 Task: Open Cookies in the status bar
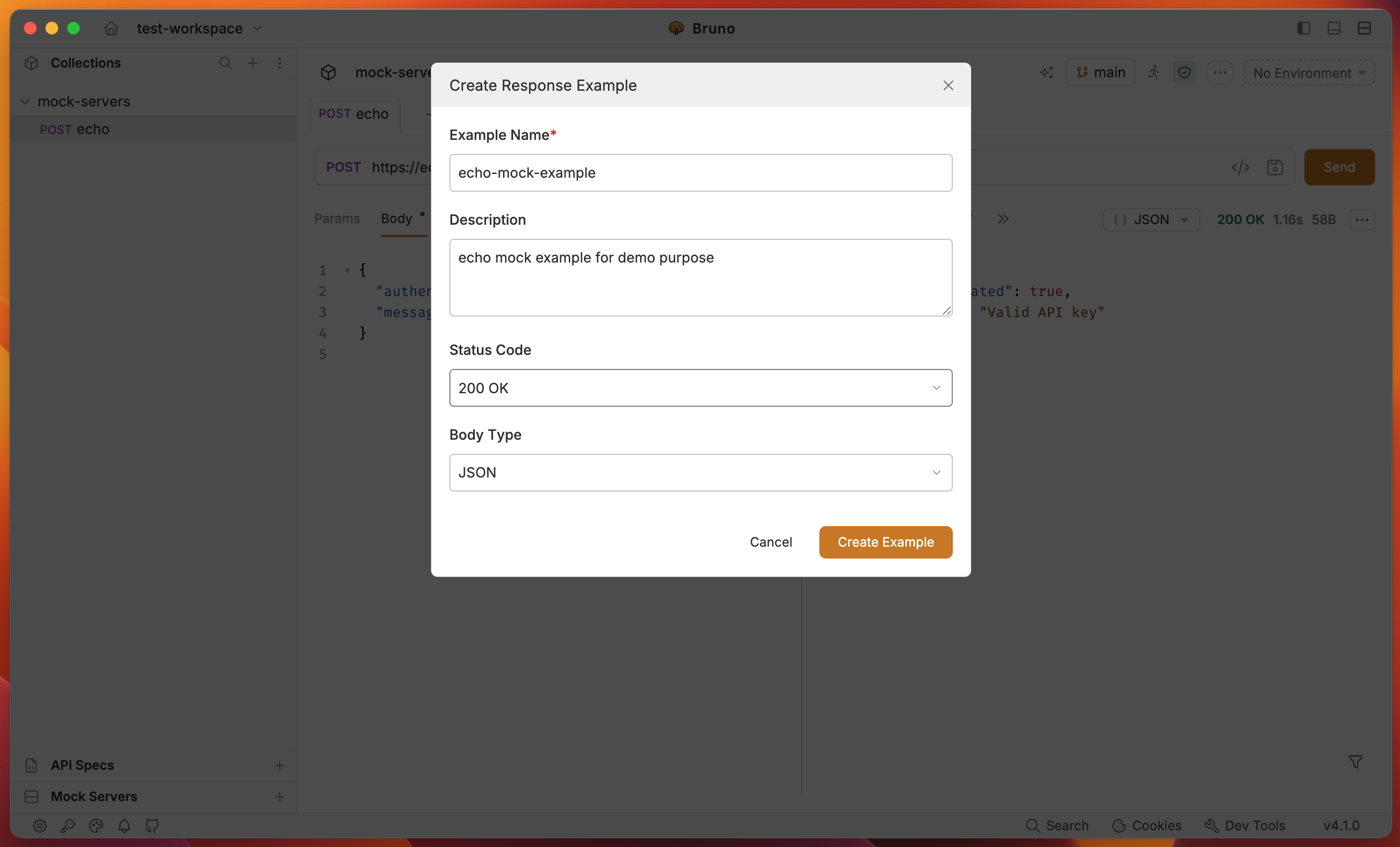point(1147,826)
